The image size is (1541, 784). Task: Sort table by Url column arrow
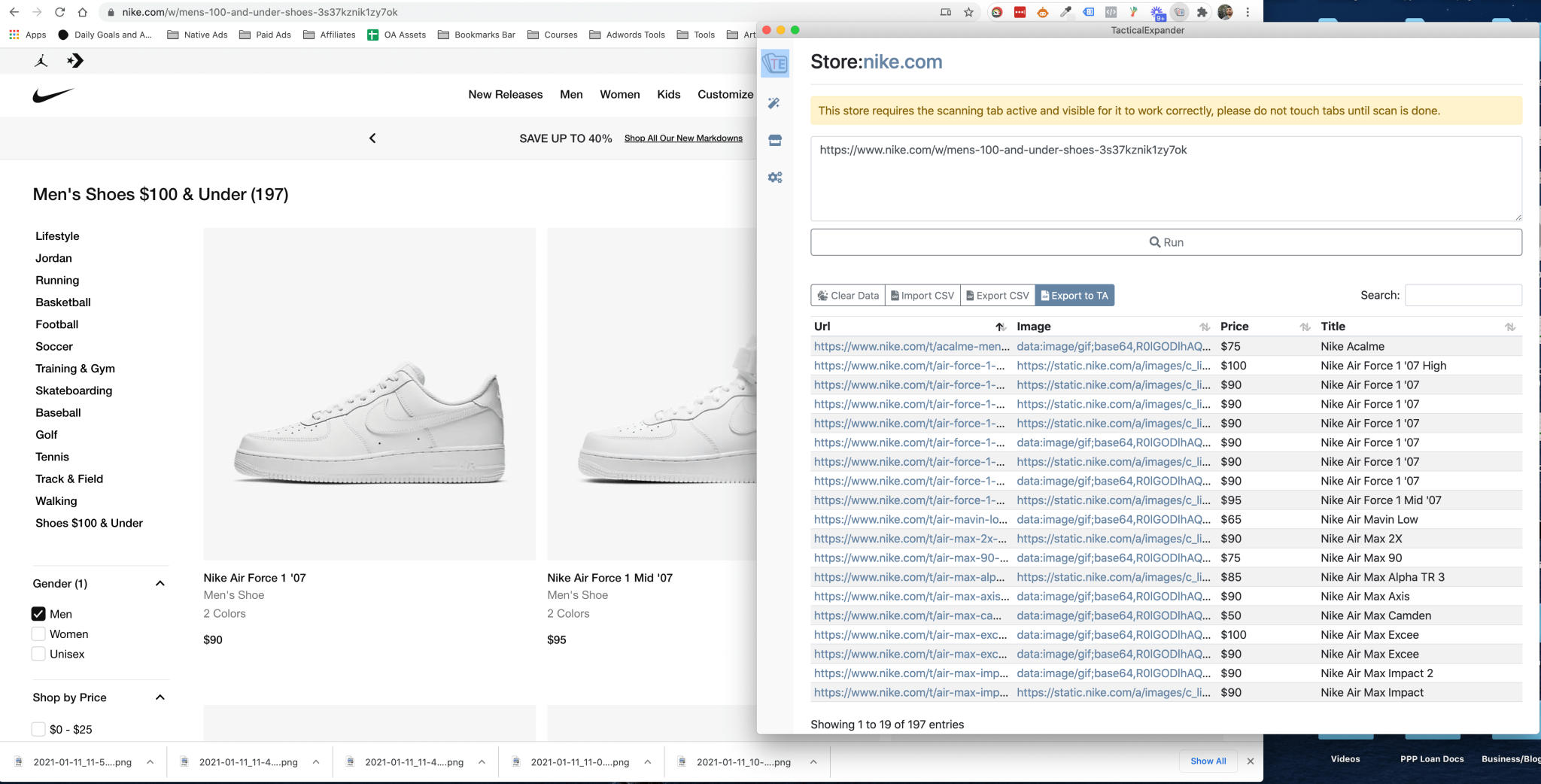tap(1000, 327)
